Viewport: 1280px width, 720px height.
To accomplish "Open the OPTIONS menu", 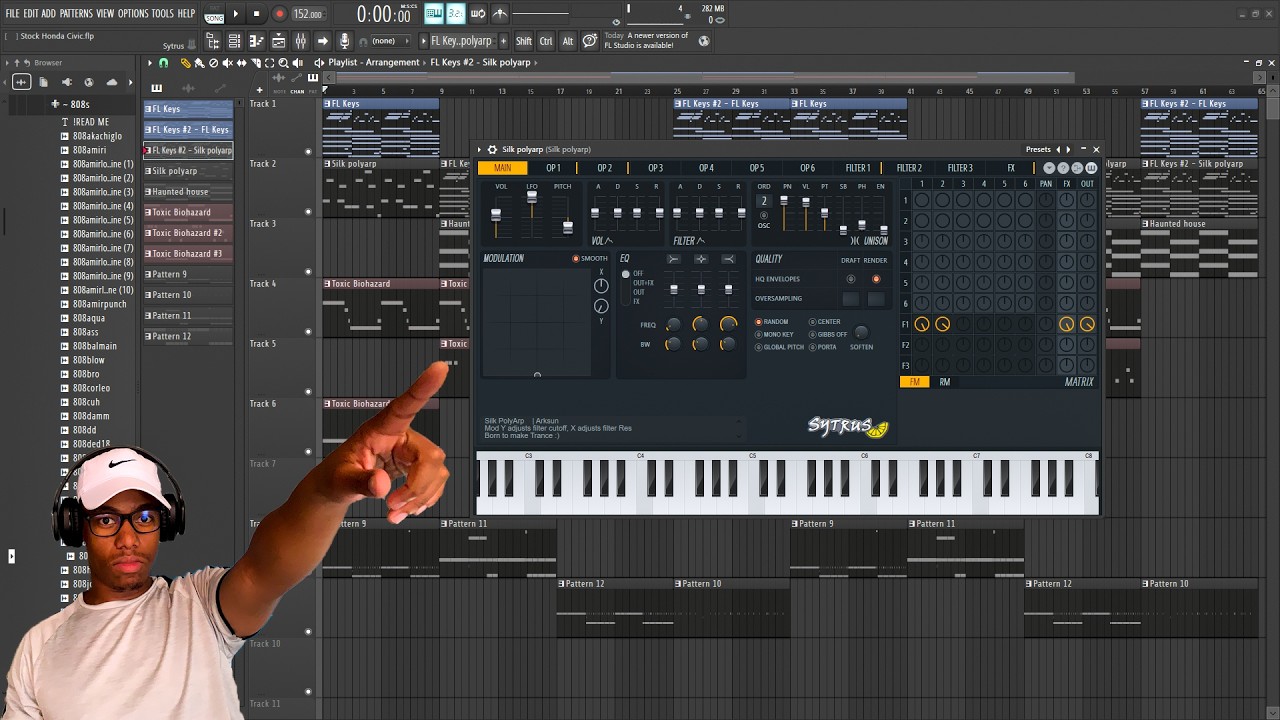I will click(133, 14).
